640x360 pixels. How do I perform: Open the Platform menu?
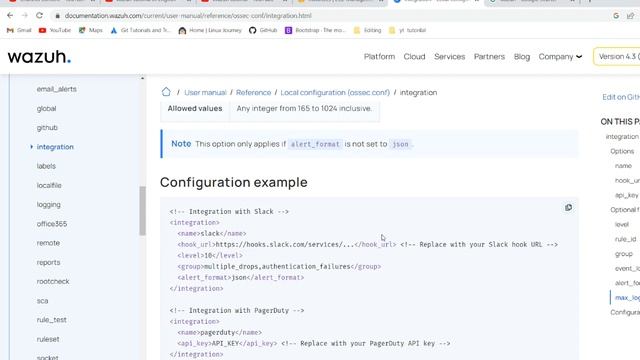(379, 57)
